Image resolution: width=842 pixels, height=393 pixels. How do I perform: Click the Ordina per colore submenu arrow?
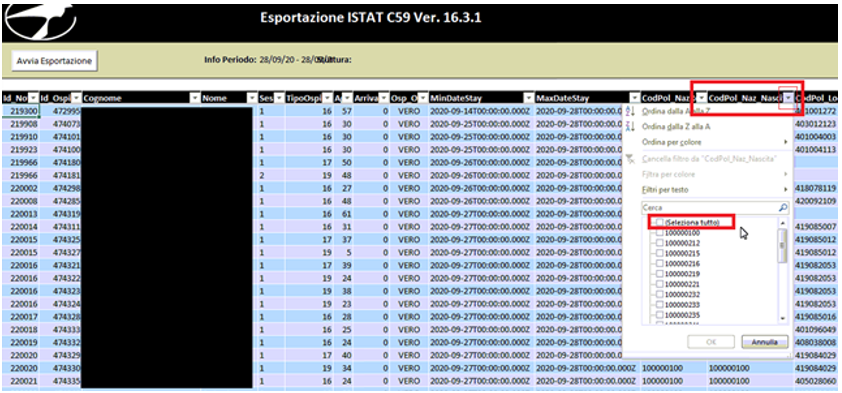tap(786, 142)
